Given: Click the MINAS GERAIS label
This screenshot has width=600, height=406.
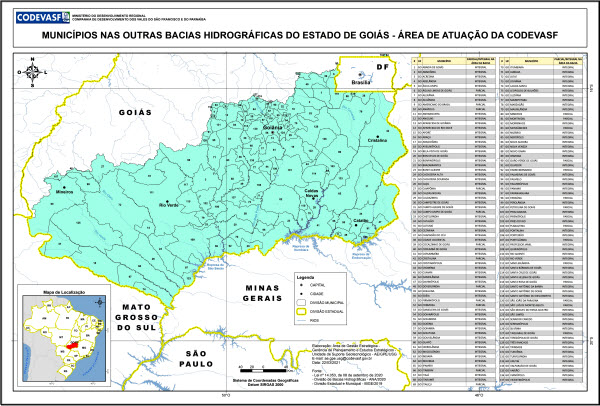Looking at the screenshot, I should 262,293.
